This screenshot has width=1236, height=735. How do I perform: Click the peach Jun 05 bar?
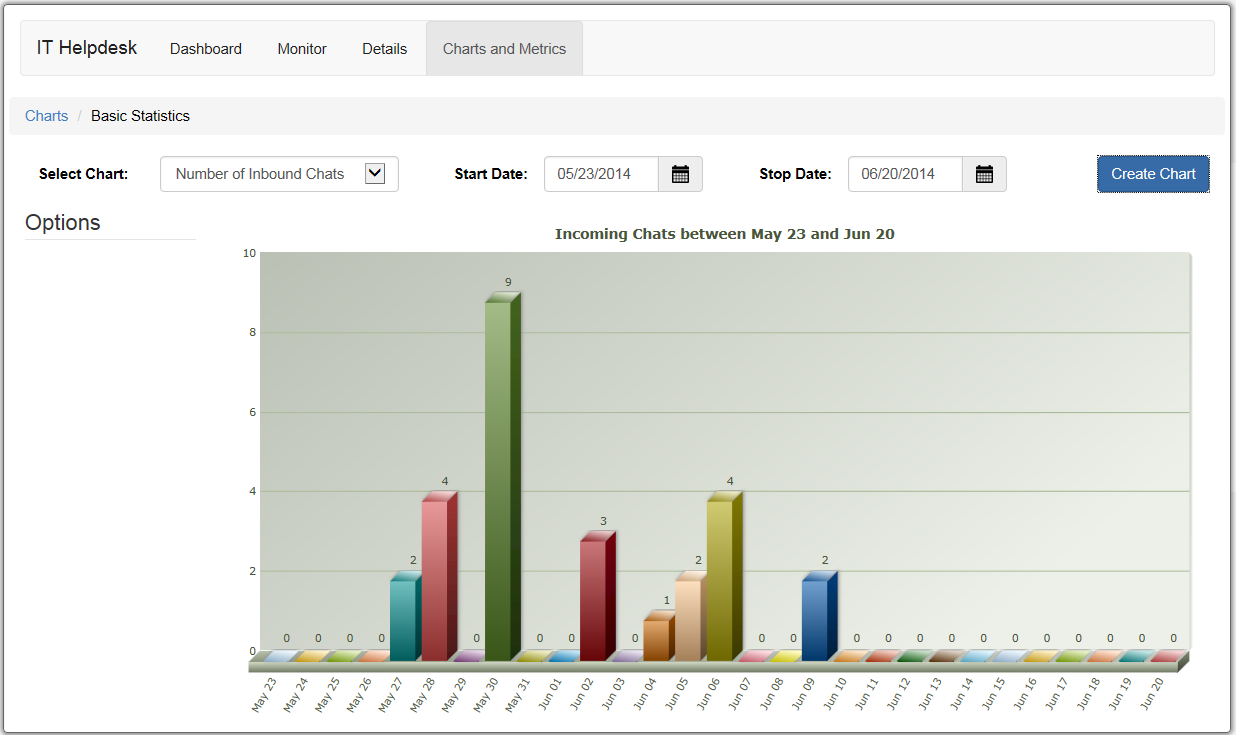coord(692,617)
